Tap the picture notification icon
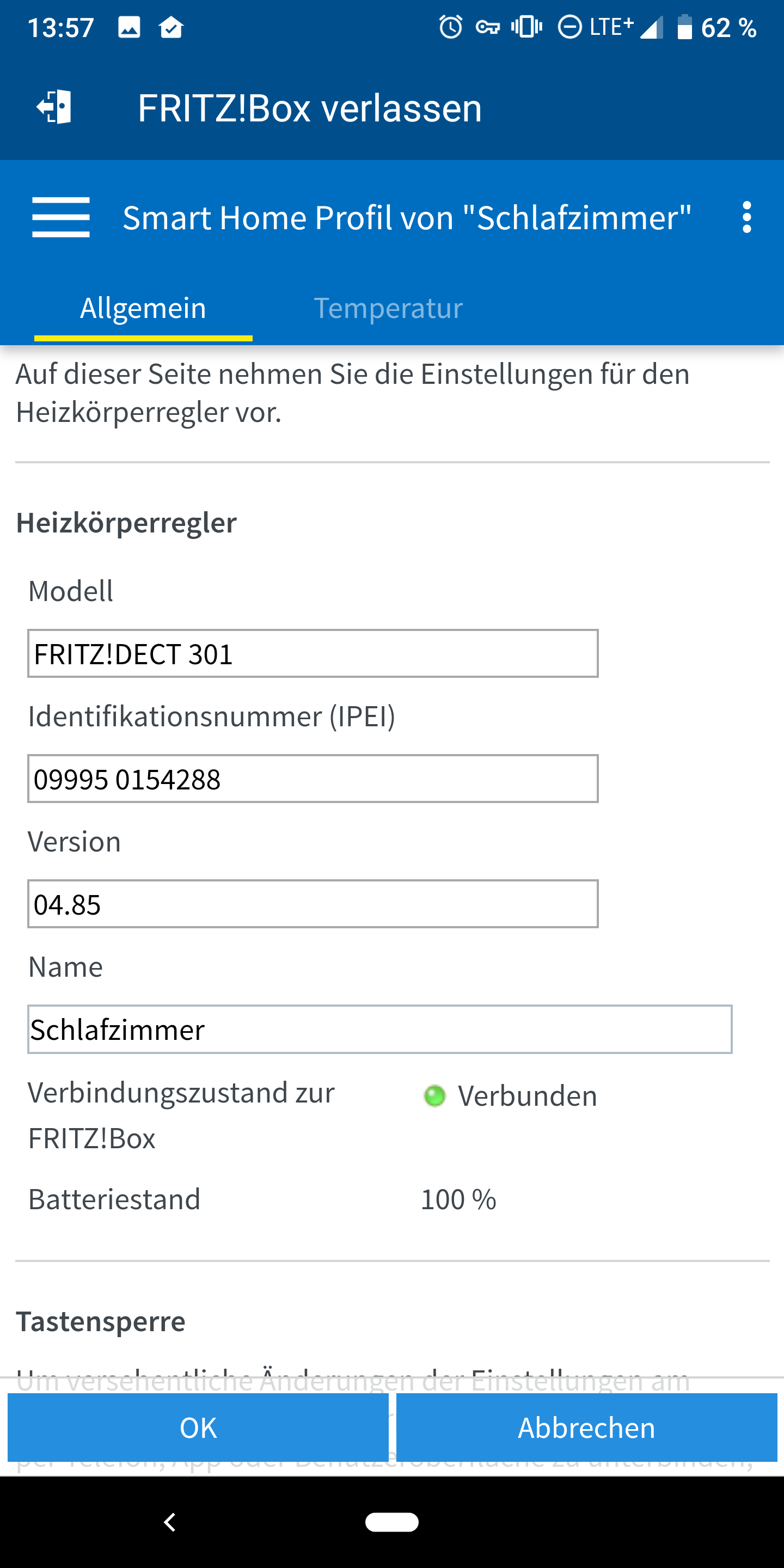Screen dimensions: 784x1568 coord(129,27)
